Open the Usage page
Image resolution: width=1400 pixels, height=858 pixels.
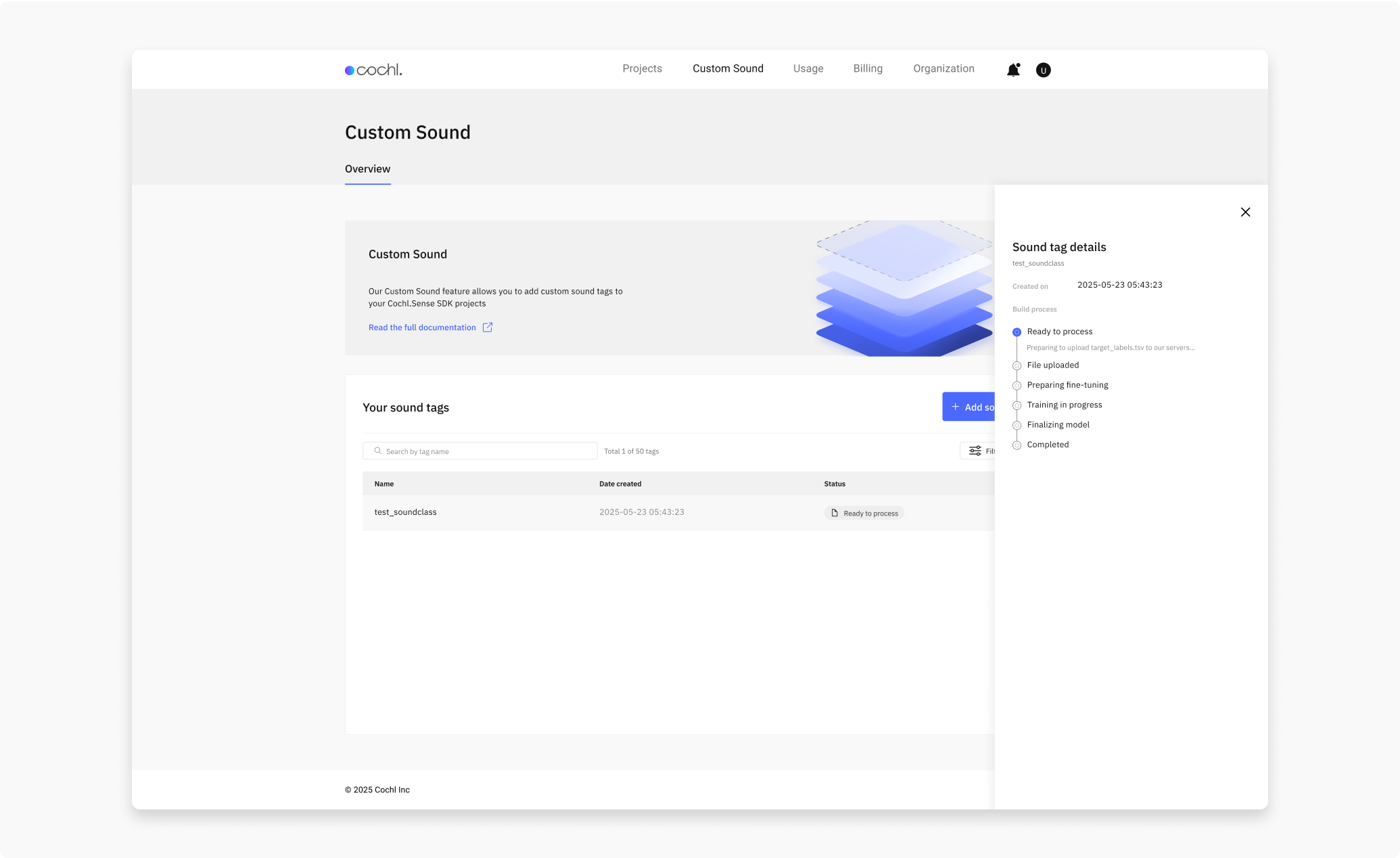click(x=808, y=68)
